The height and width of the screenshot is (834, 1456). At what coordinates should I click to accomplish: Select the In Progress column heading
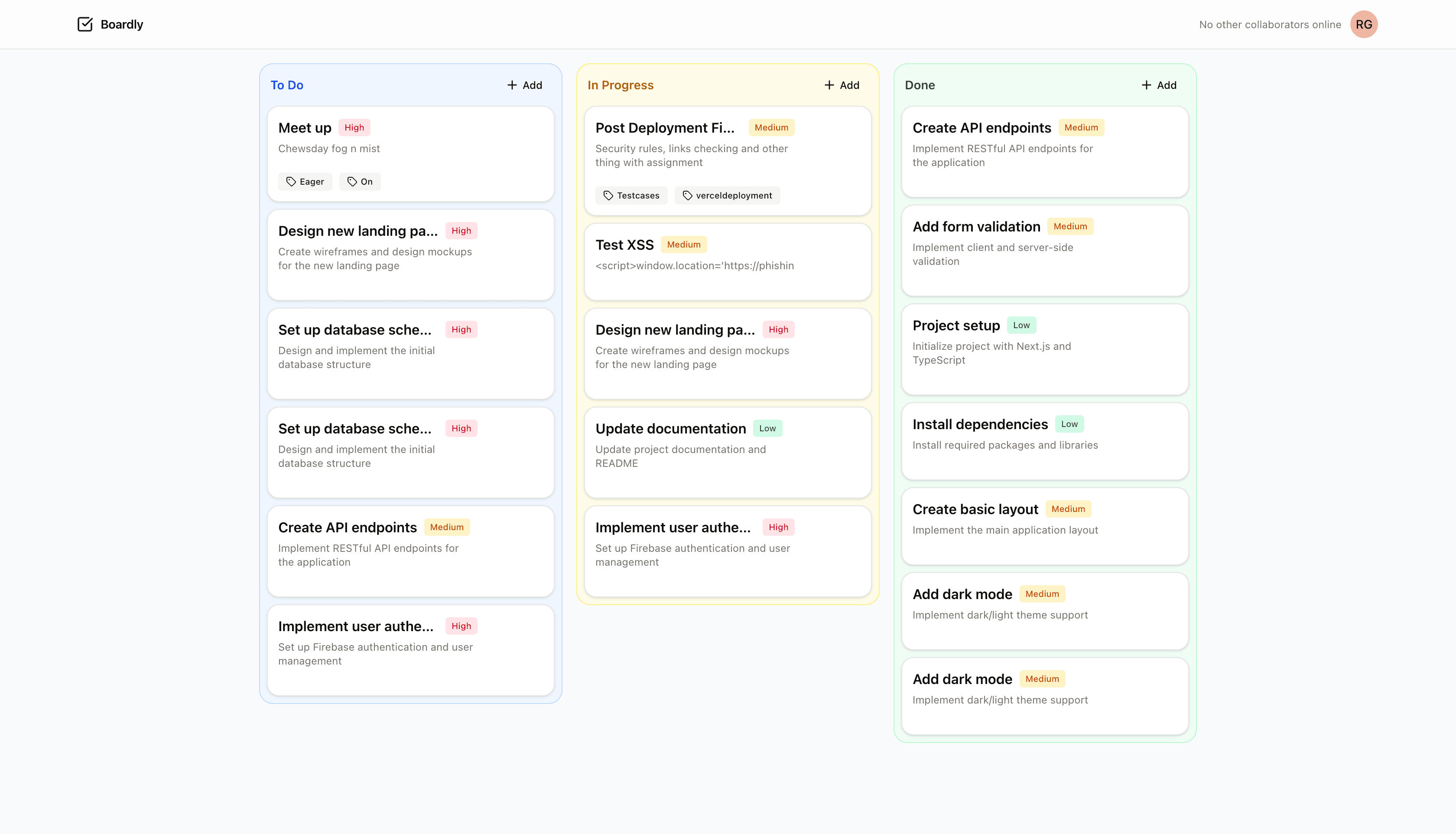tap(620, 85)
